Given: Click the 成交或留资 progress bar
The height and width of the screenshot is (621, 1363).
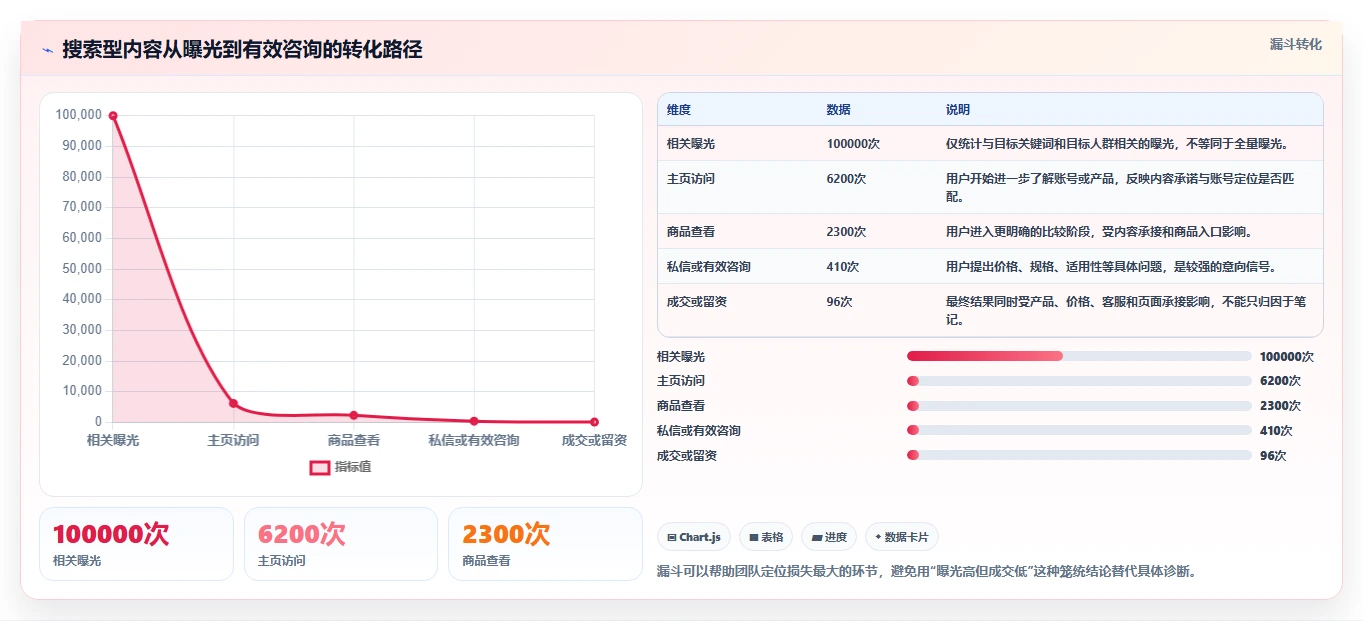Looking at the screenshot, I should coord(1079,455).
